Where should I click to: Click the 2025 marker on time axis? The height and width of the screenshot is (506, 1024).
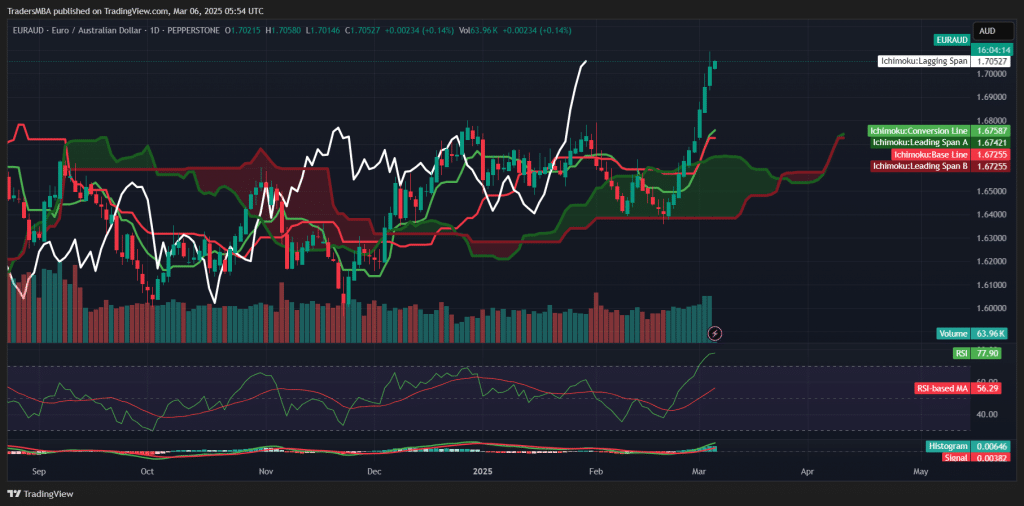(483, 469)
